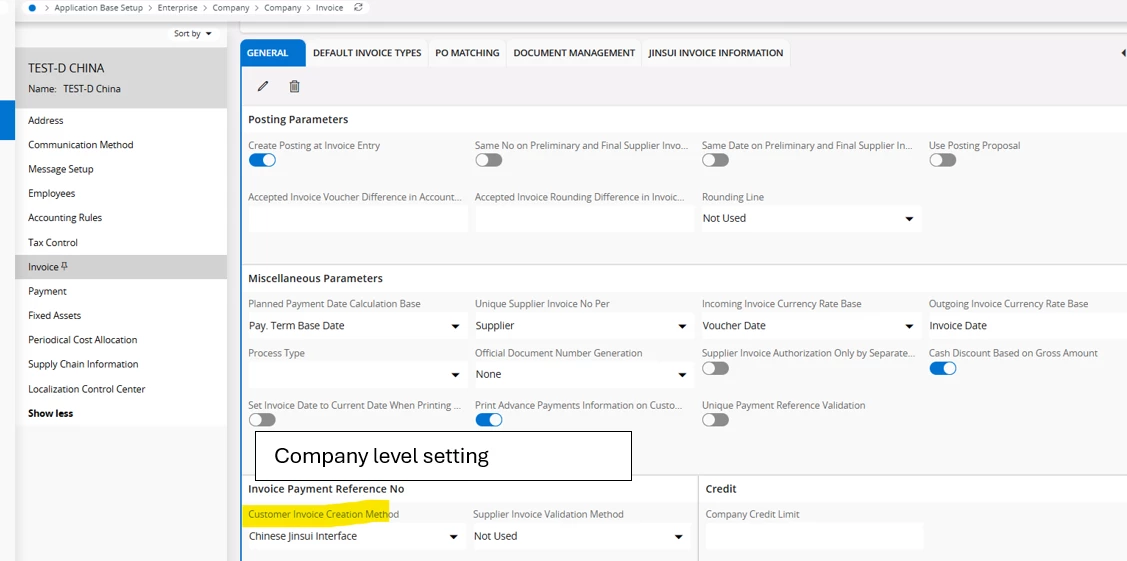Click the tab scroll arrow at right edge
Screen dimensions: 1127x561
click(1122, 53)
